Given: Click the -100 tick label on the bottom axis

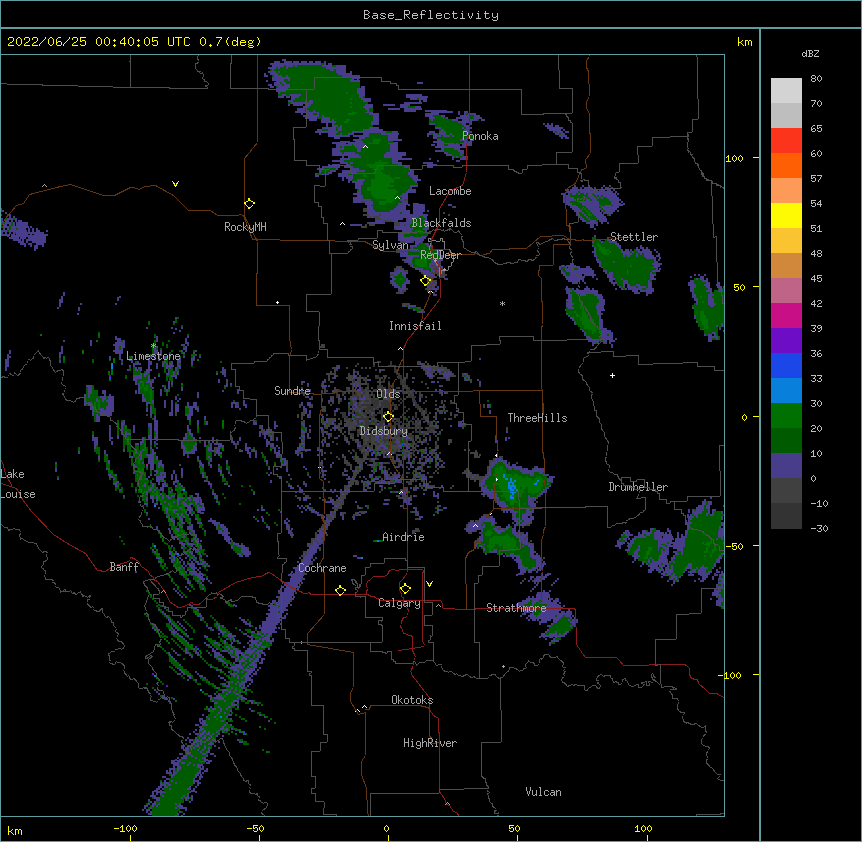Looking at the screenshot, I should [125, 828].
